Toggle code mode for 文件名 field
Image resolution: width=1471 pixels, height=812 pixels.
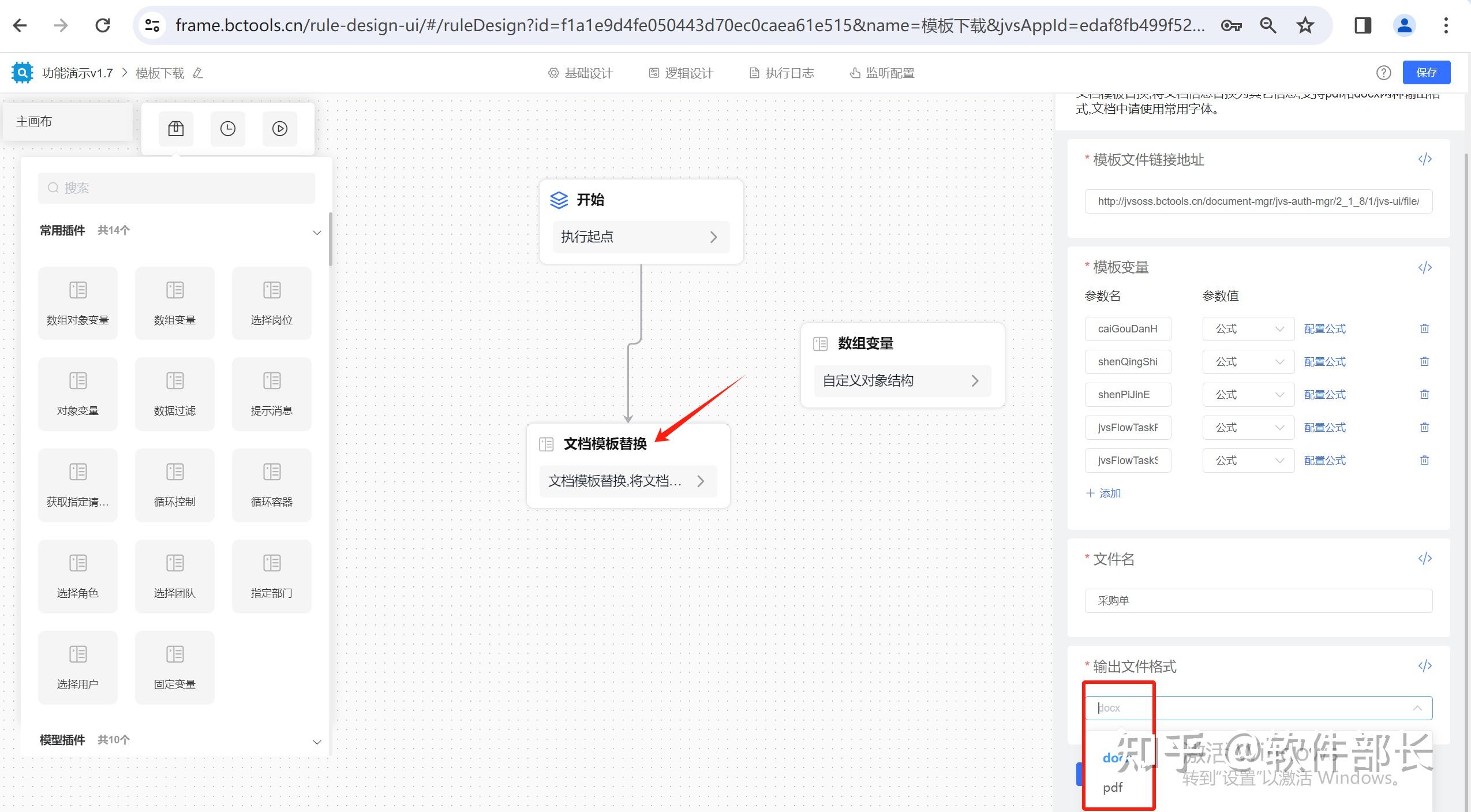point(1425,558)
